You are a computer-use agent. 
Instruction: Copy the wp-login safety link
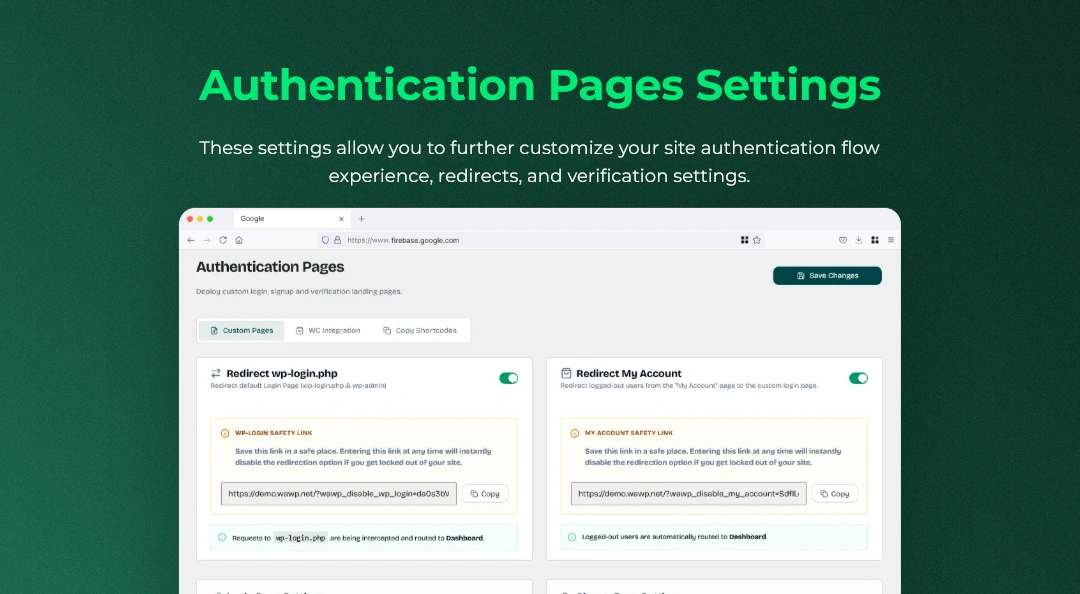click(485, 493)
